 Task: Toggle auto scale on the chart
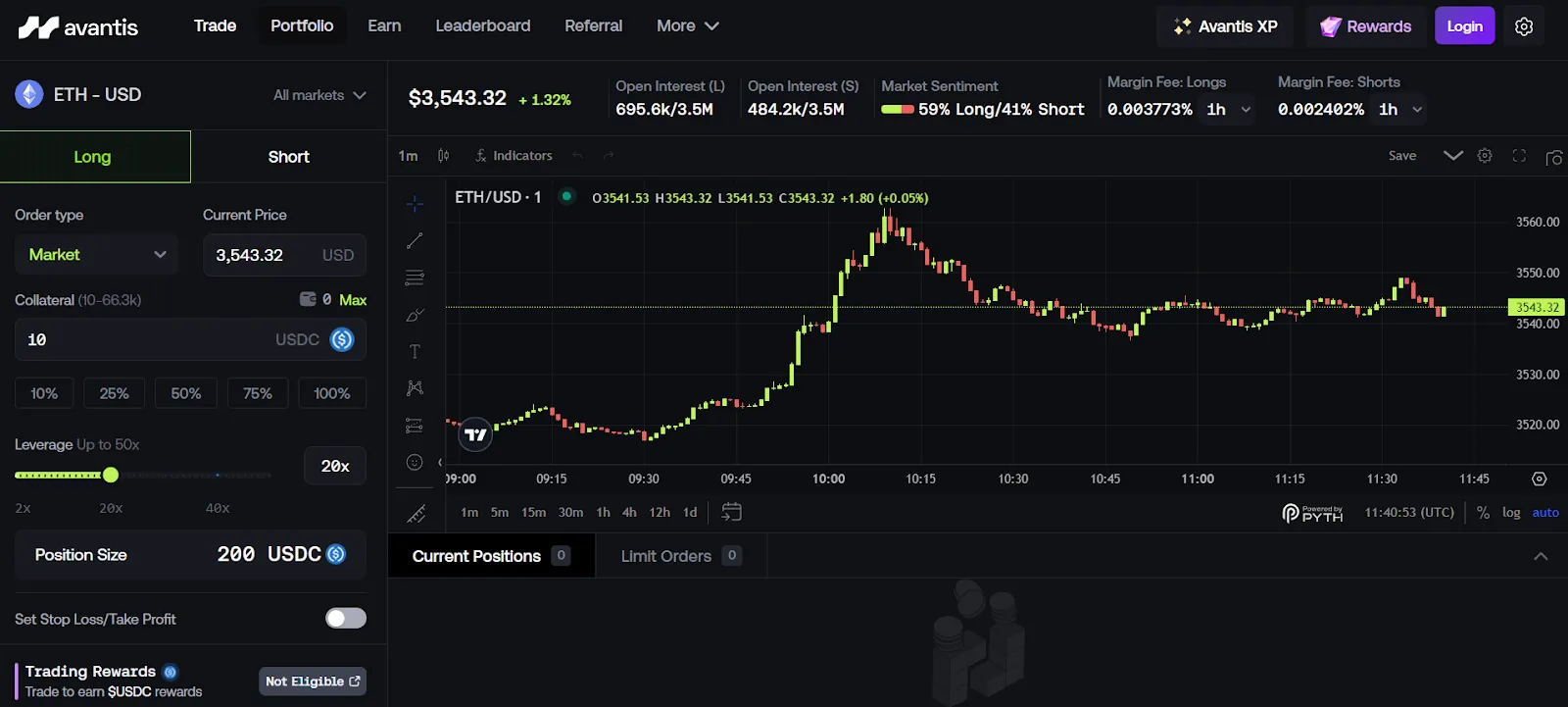(1545, 512)
